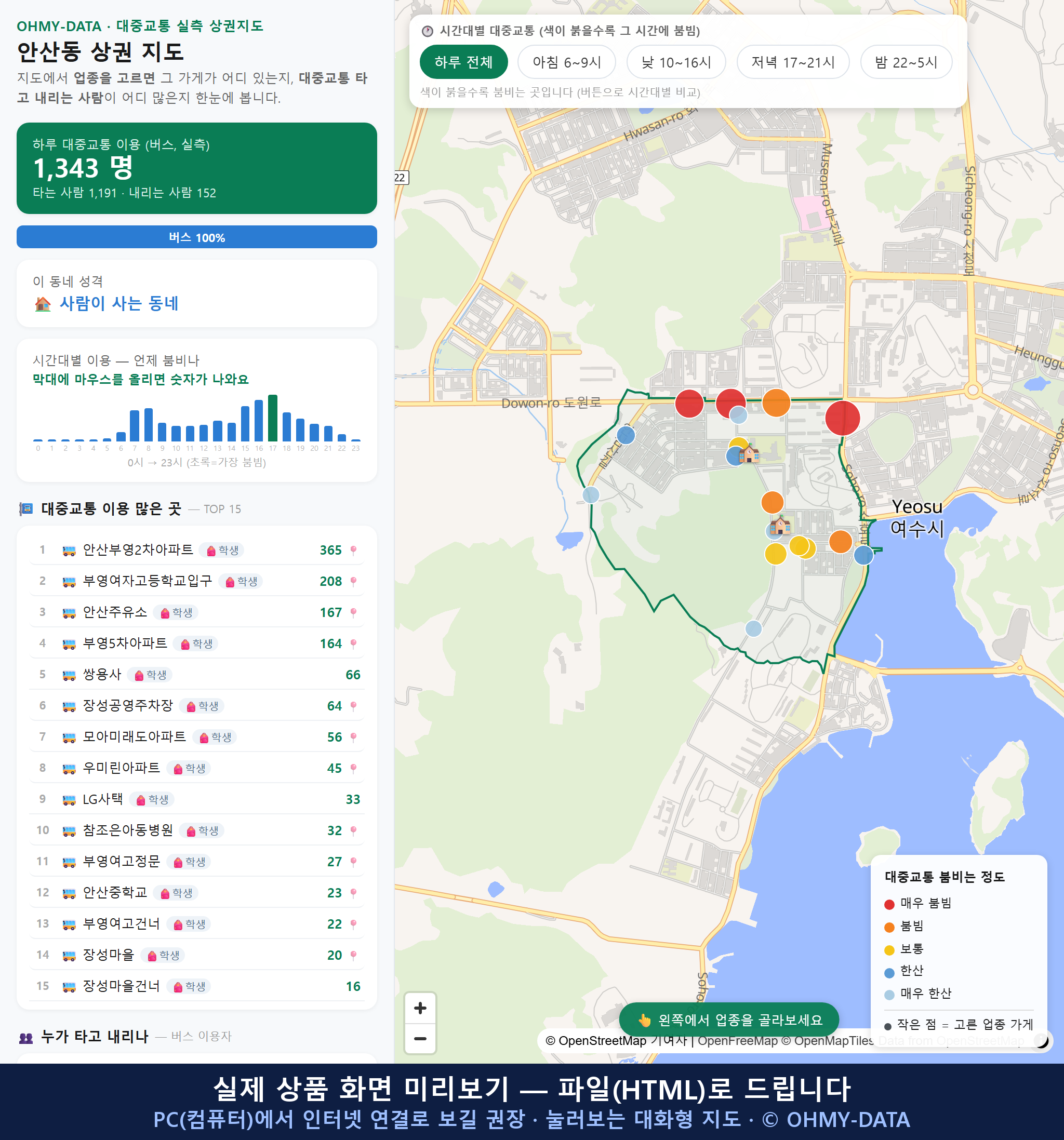1064x1140 pixels.
Task: Click the orange stop marker on Dowon-ro
Action: coord(776,403)
